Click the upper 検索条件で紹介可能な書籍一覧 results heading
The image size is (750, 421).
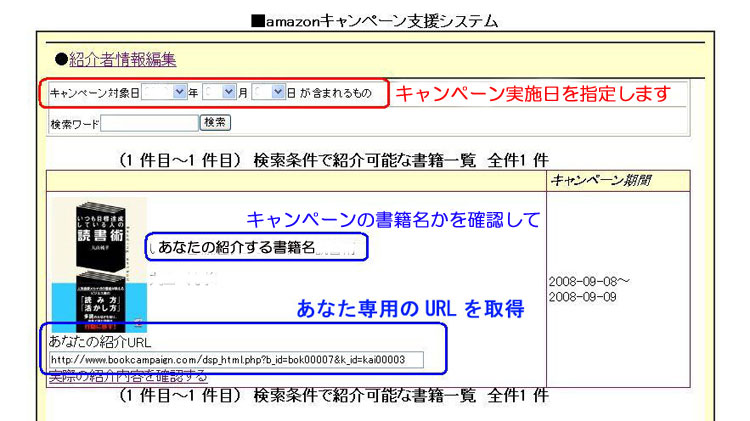coord(332,160)
